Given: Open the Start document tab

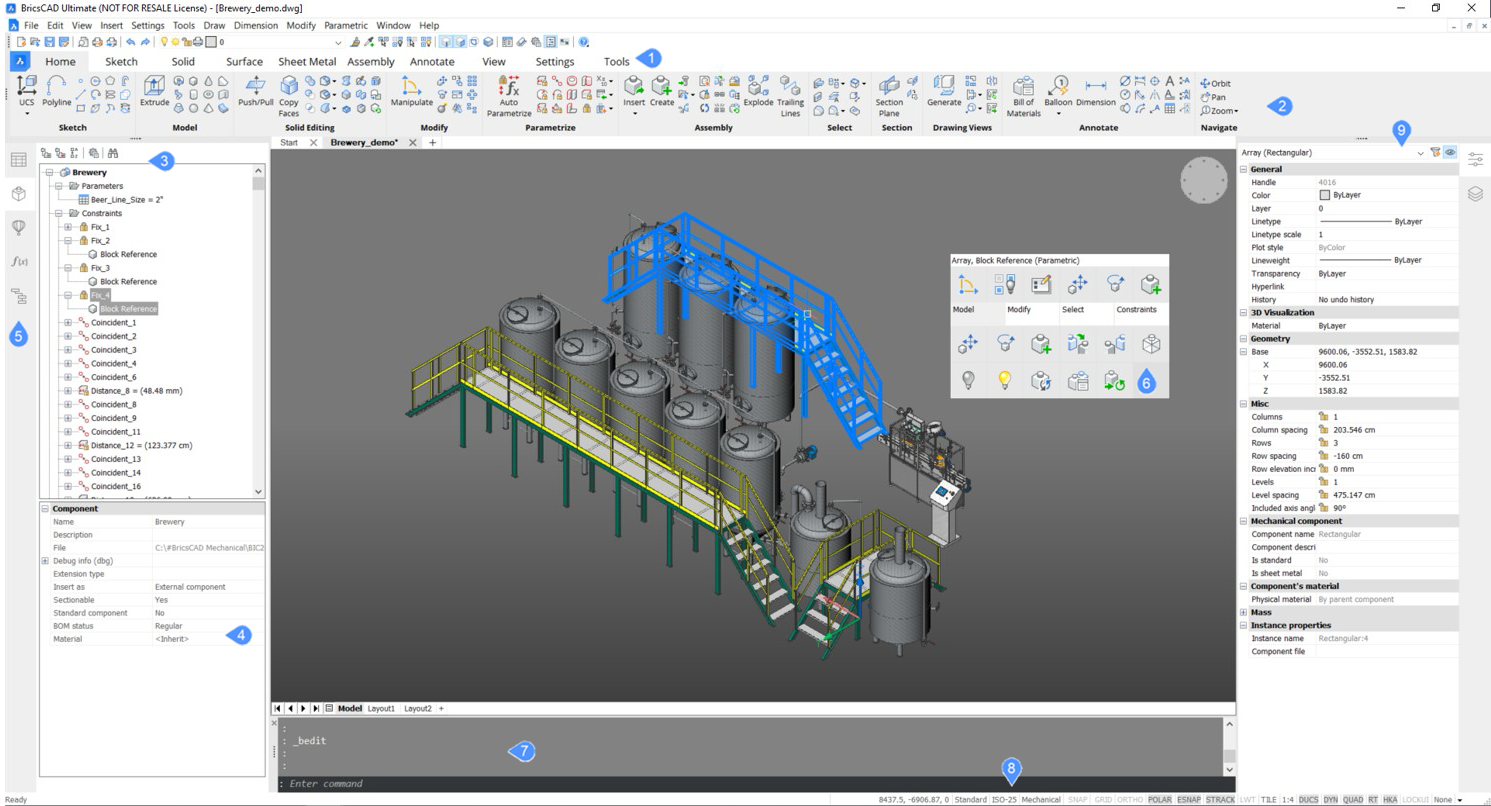Looking at the screenshot, I should (x=289, y=143).
